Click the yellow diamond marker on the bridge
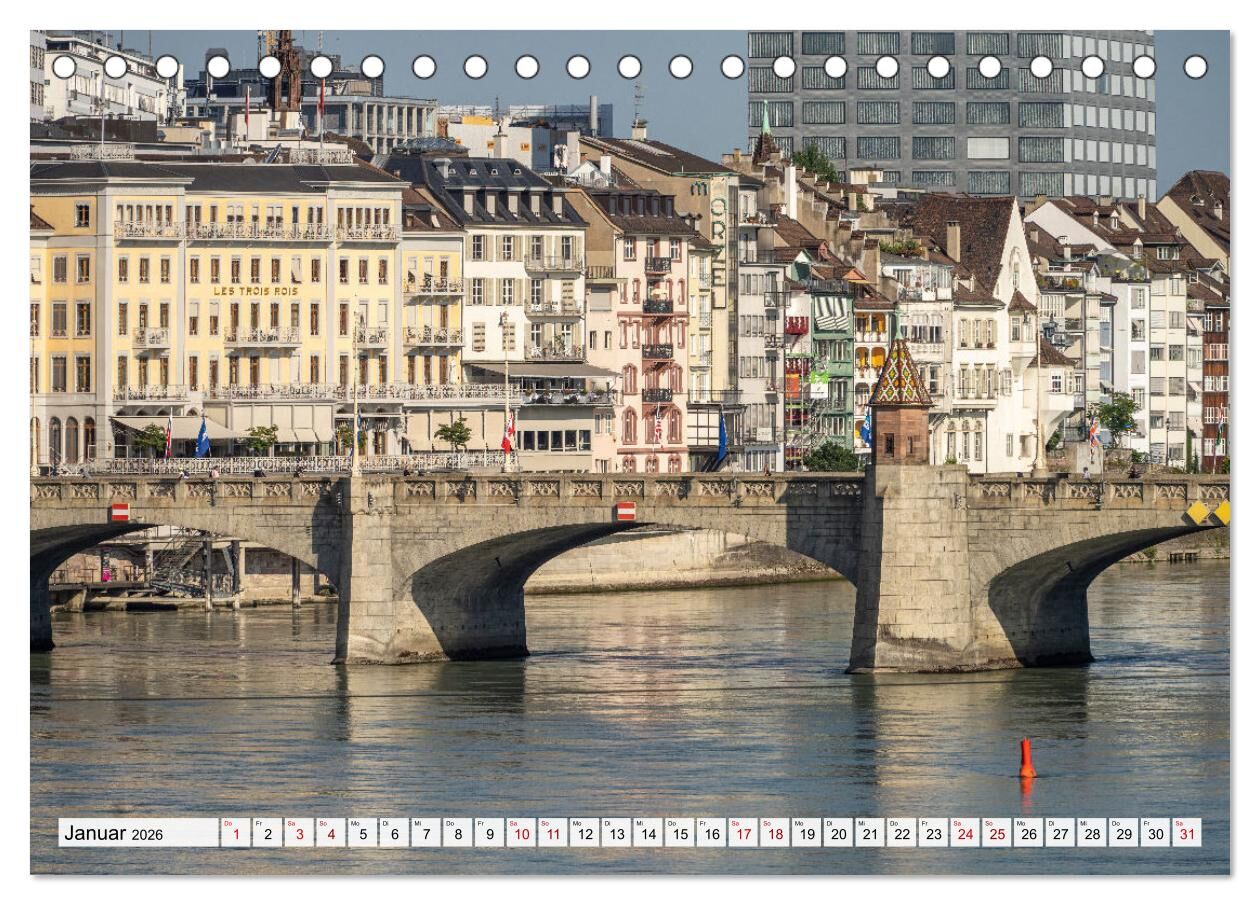1260x905 pixels. [x=1197, y=513]
